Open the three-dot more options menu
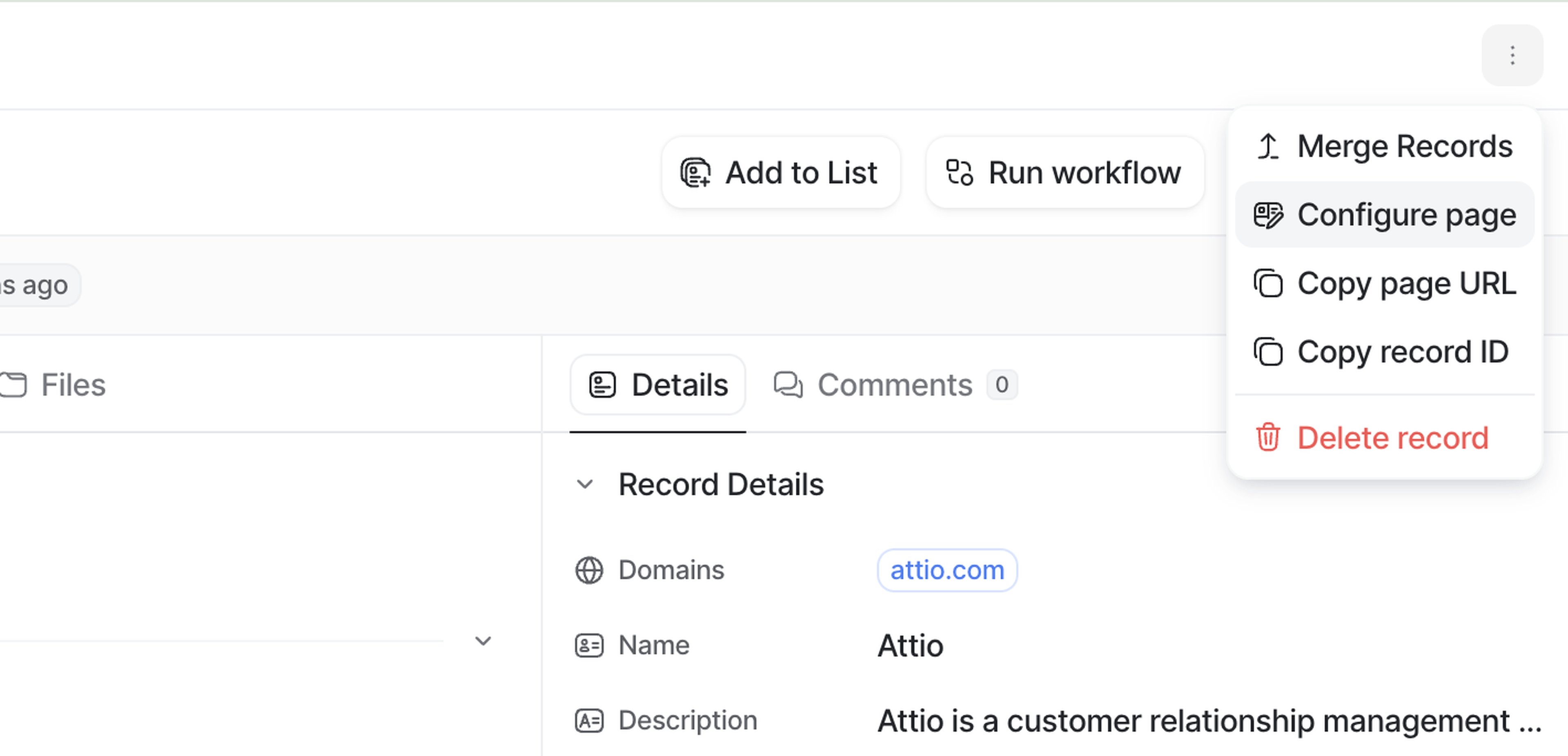This screenshot has height=756, width=1568. click(1512, 56)
